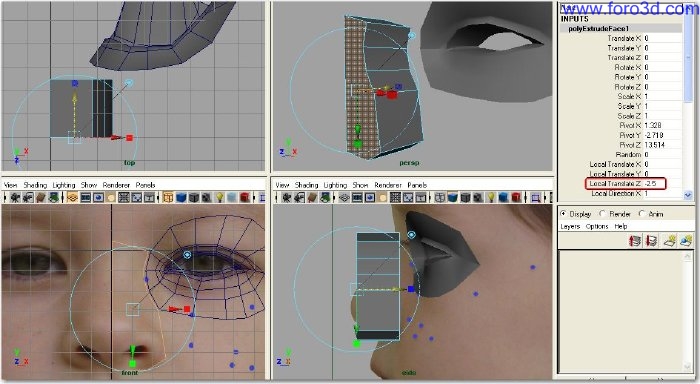Image resolution: width=700 pixels, height=384 pixels.
Task: Toggle field chart icon in front view toolbar
Action: point(123,197)
